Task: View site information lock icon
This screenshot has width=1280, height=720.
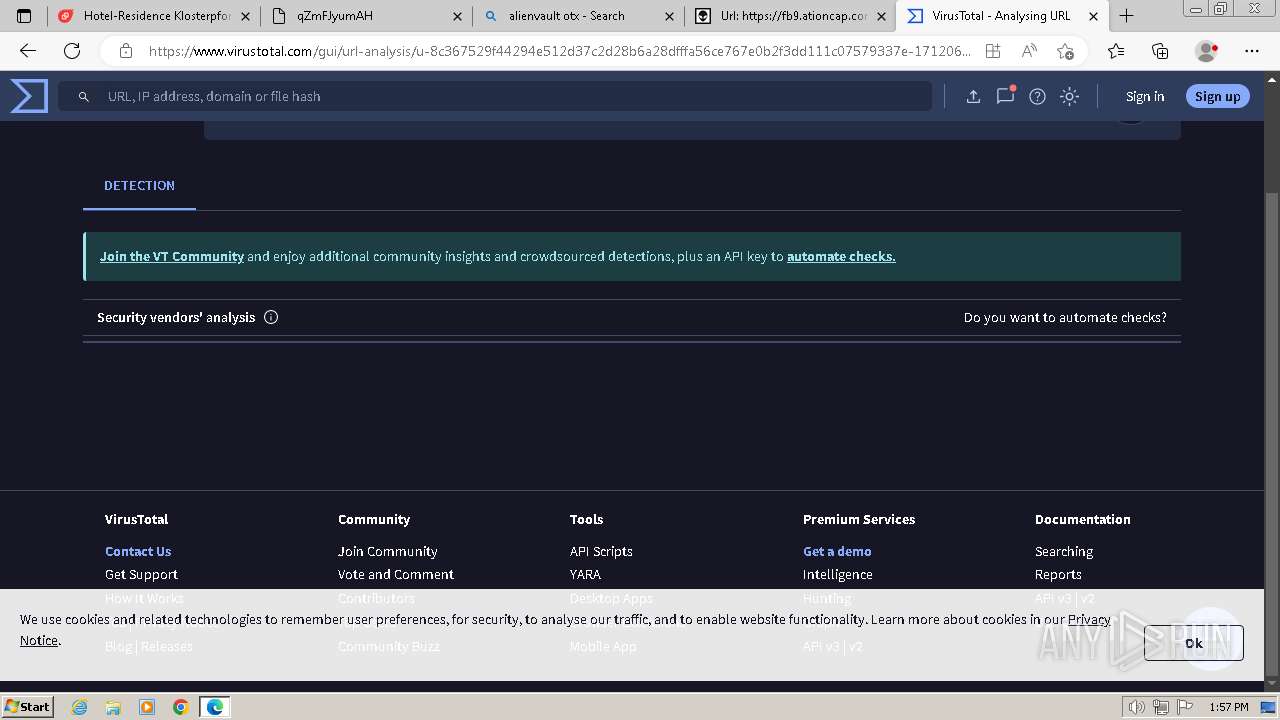Action: click(125, 51)
